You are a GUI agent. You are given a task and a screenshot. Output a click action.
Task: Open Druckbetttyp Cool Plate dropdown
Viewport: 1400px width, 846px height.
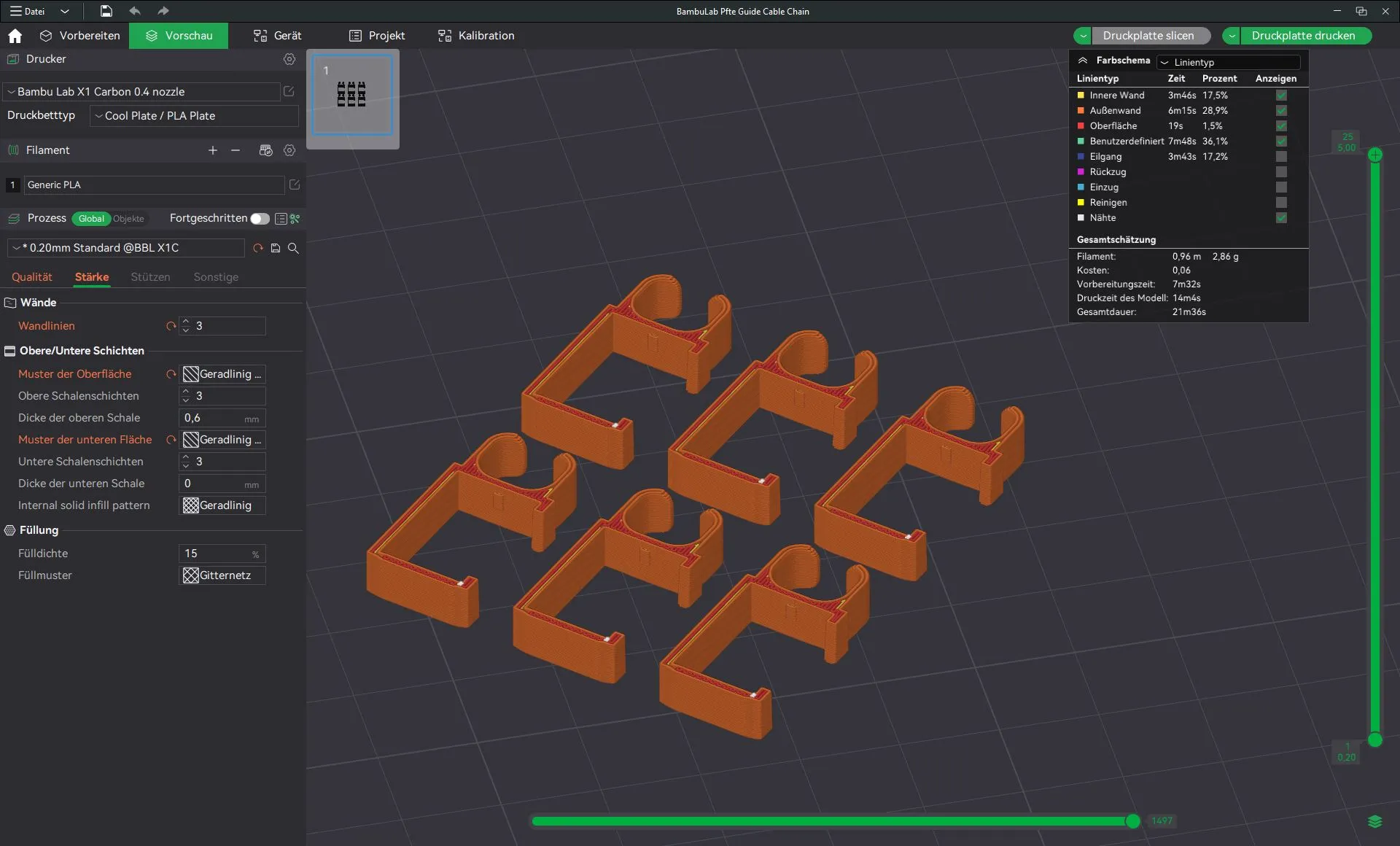(x=194, y=116)
